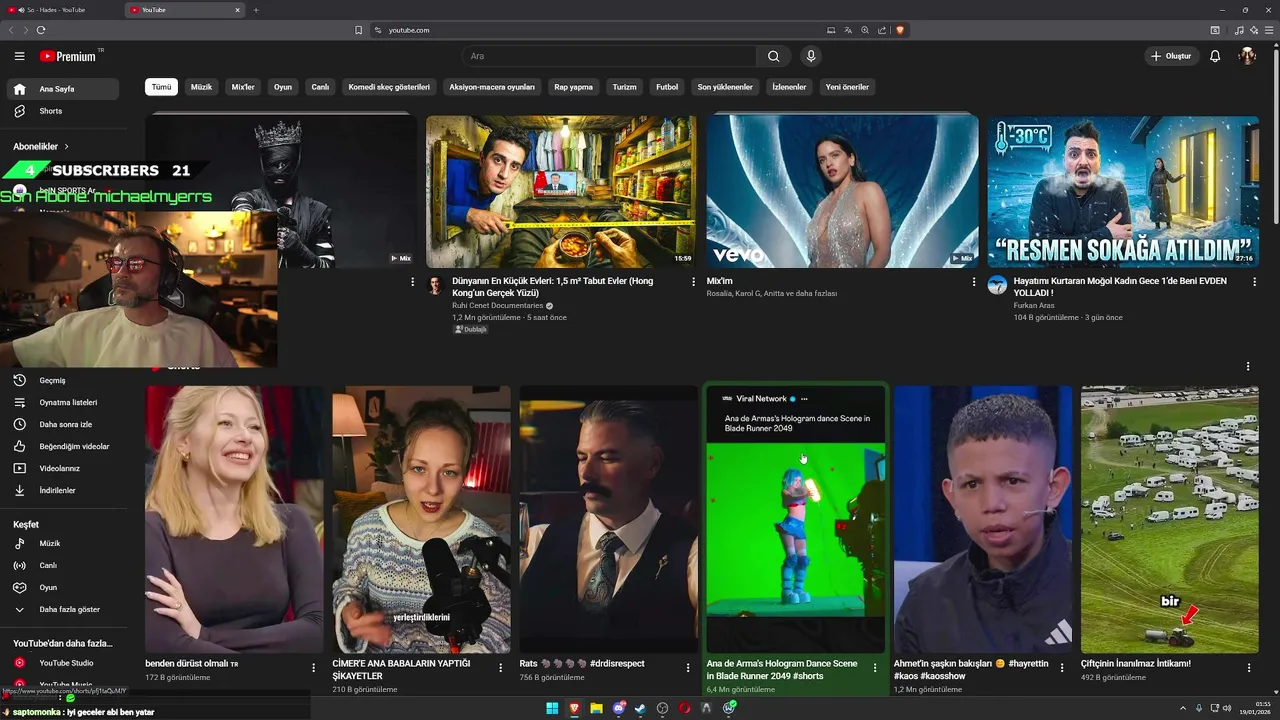Select the İzlenenler filter chip
Screen dimensions: 1280x720
pyautogui.click(x=789, y=87)
